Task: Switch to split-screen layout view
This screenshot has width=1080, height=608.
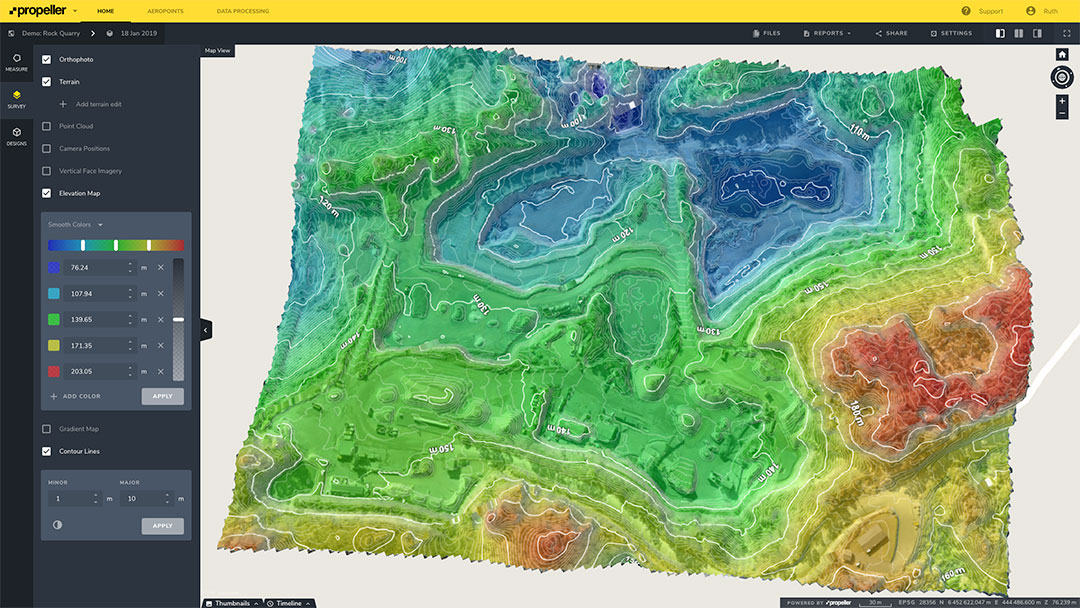Action: pyautogui.click(x=1019, y=33)
